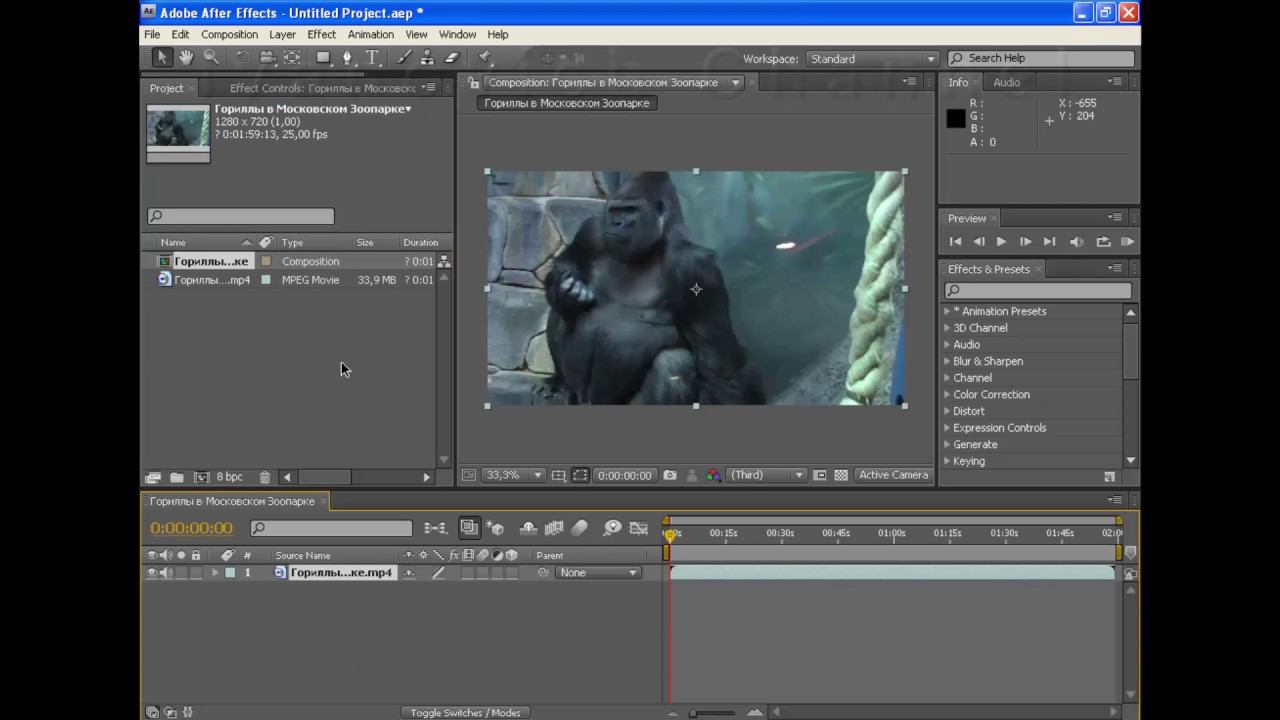Select the Pen tool
This screenshot has height=720, width=1280.
348,58
